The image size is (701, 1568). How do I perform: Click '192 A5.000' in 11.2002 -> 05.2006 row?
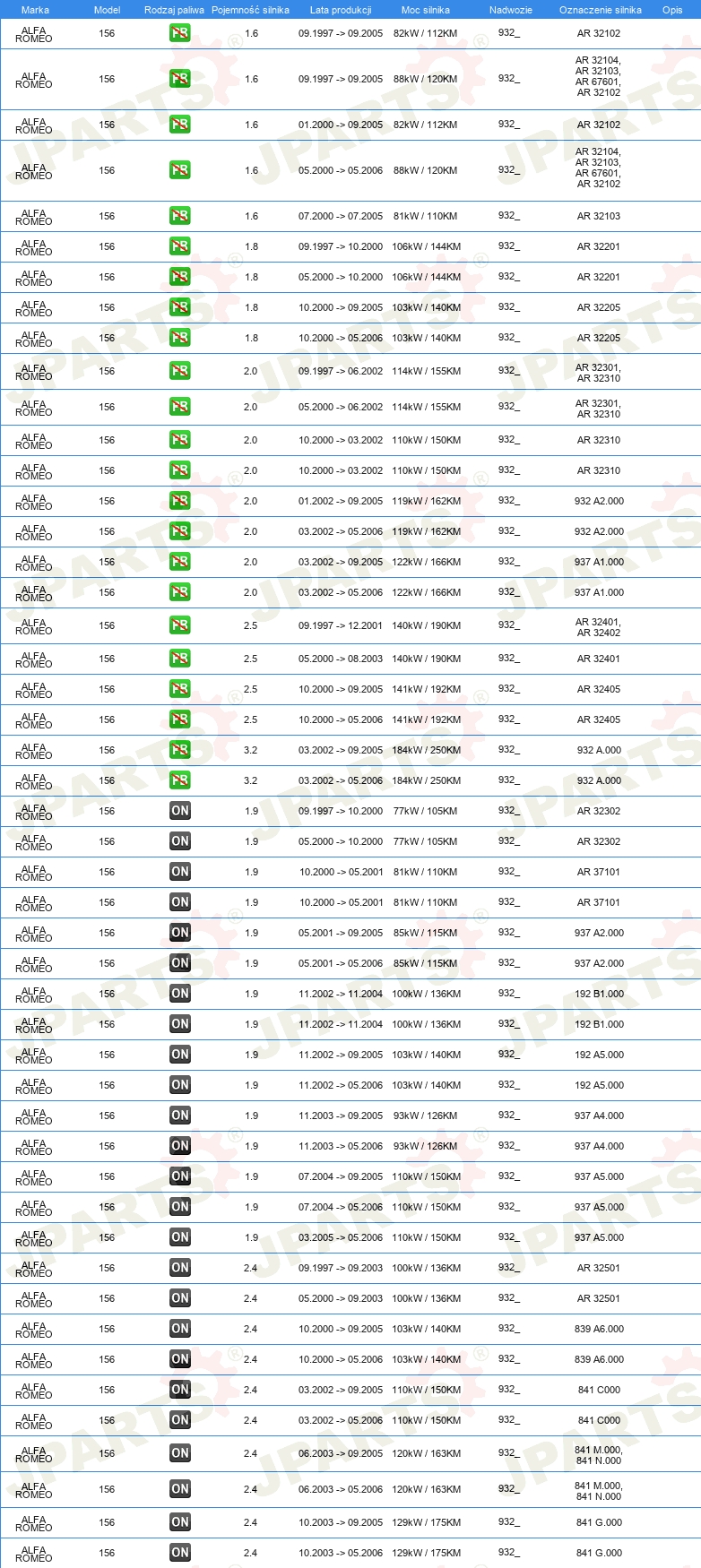[x=599, y=1085]
